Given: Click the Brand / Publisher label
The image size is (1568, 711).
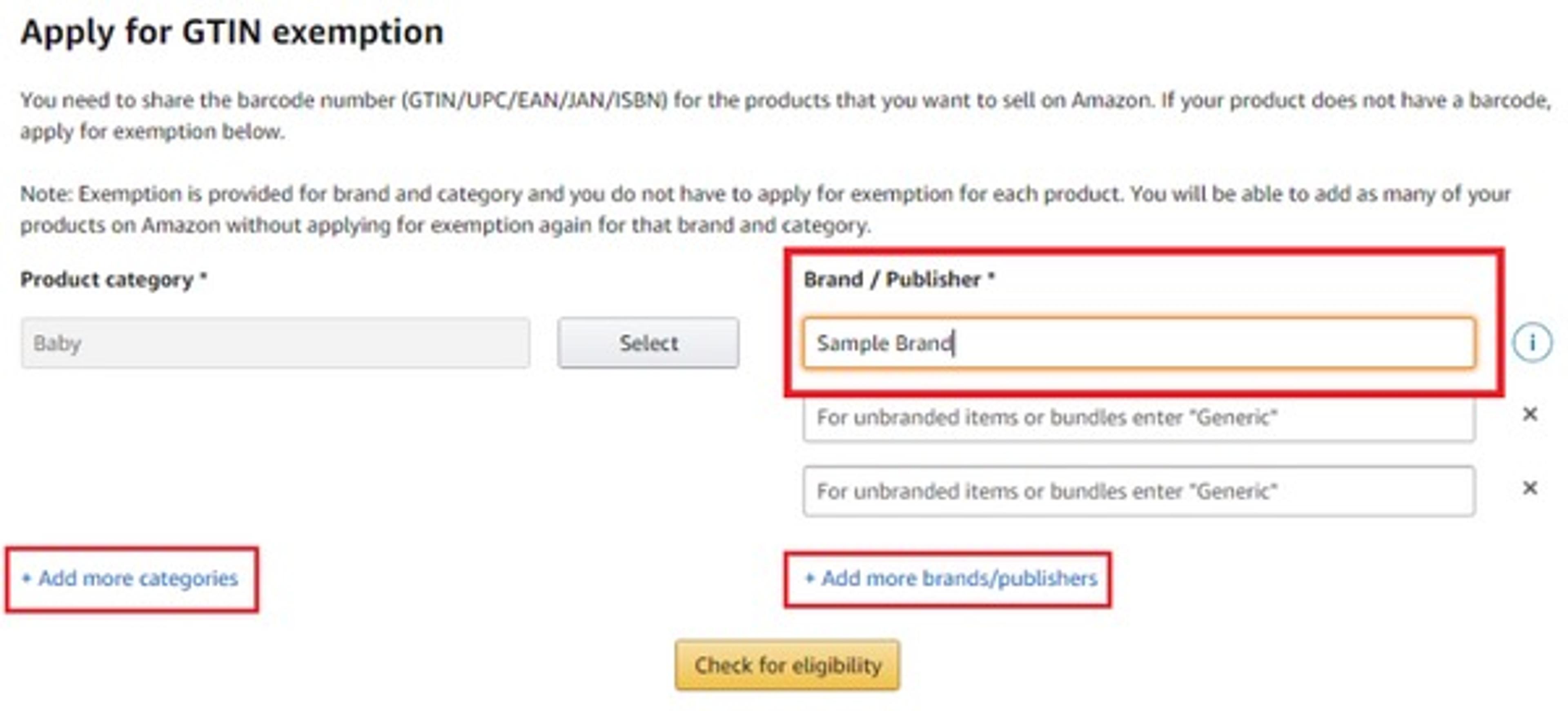Looking at the screenshot, I should (892, 279).
